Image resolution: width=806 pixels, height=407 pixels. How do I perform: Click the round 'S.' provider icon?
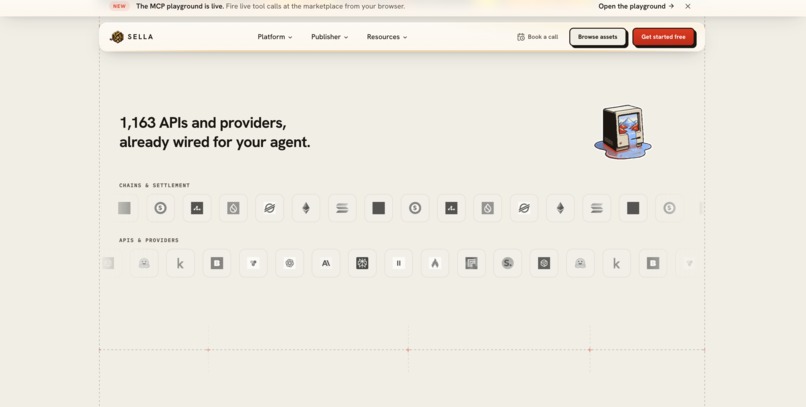coord(507,263)
